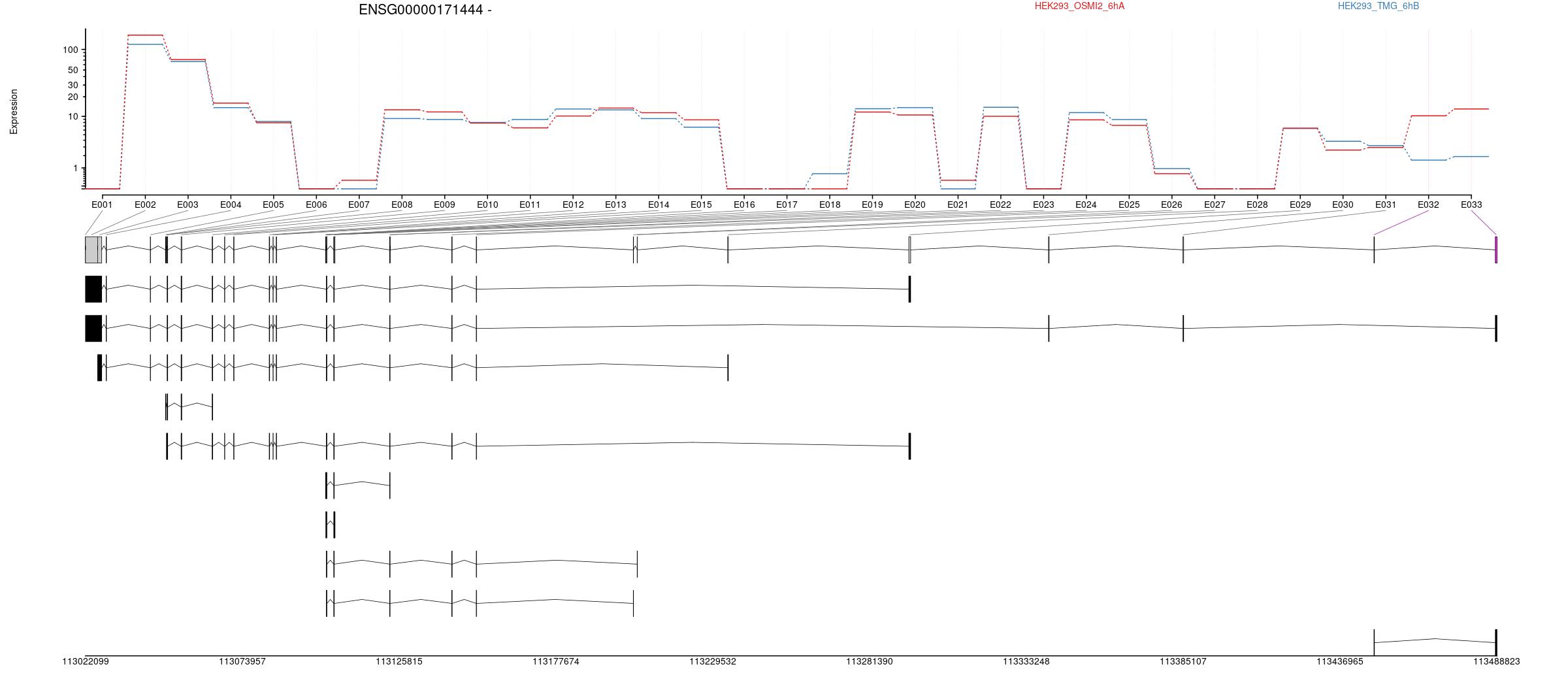Click exon label E022
The width and height of the screenshot is (1568, 673).
1000,205
